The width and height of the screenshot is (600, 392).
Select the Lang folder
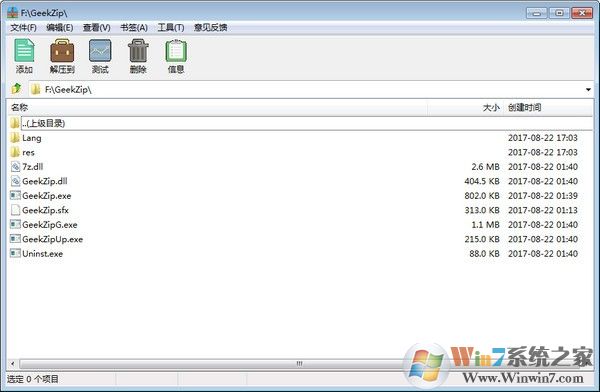(31, 138)
